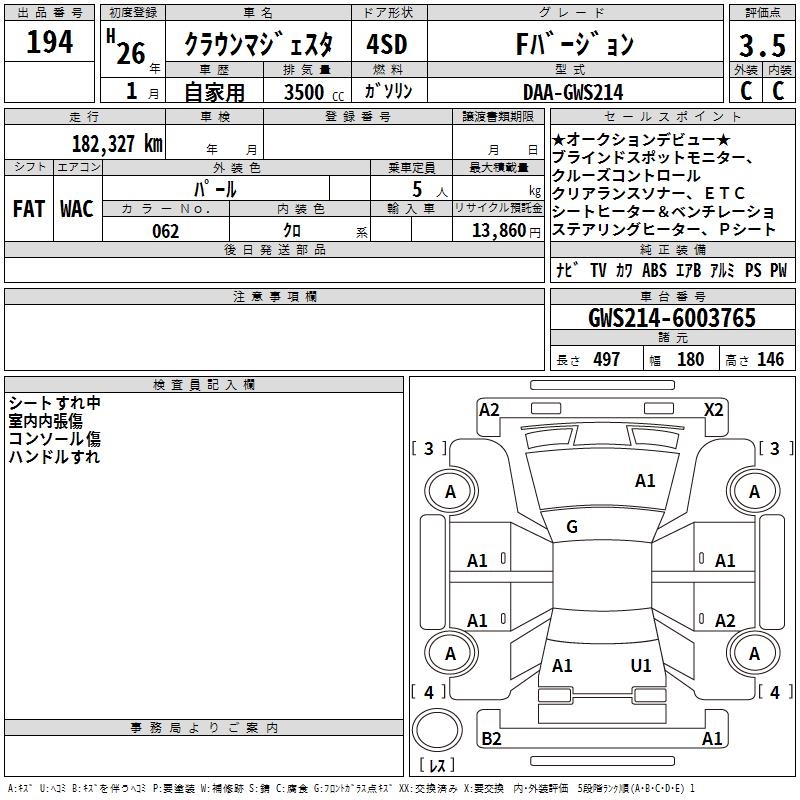The image size is (800, 800).
Task: Click equipment item エアB
Action: 688,270
